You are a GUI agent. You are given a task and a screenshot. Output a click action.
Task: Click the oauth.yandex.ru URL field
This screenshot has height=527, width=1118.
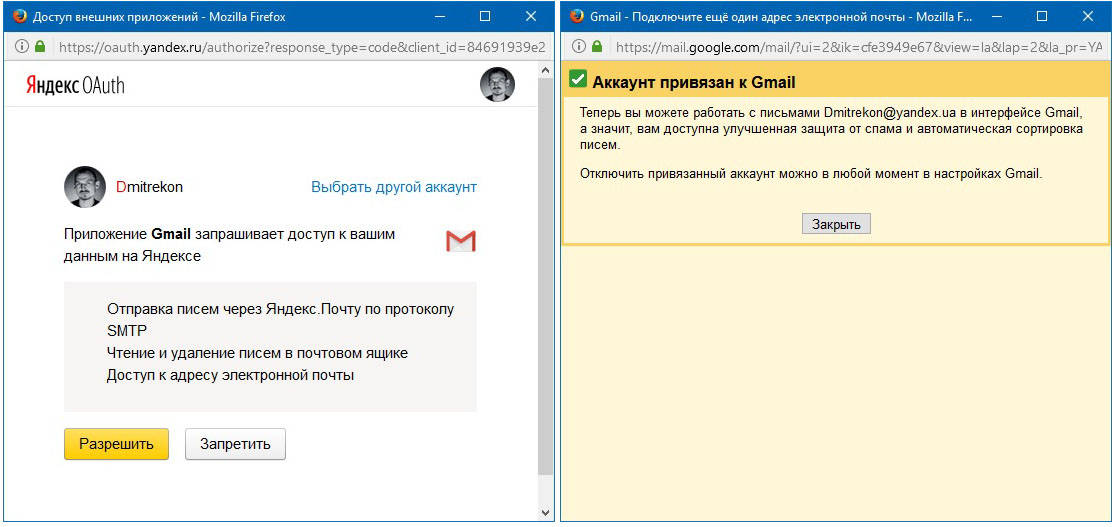point(302,47)
